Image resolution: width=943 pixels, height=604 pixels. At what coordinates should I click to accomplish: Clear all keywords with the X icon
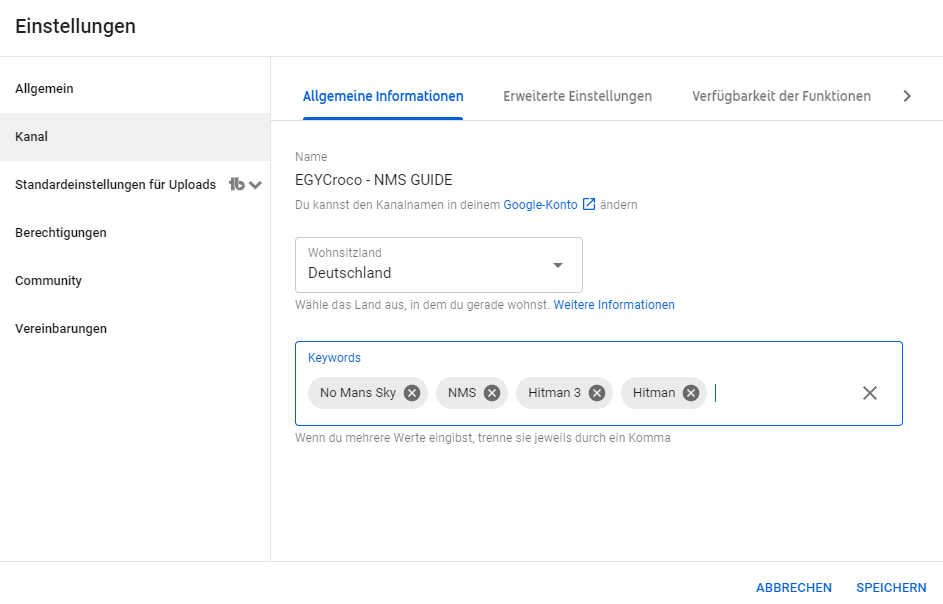coord(870,393)
